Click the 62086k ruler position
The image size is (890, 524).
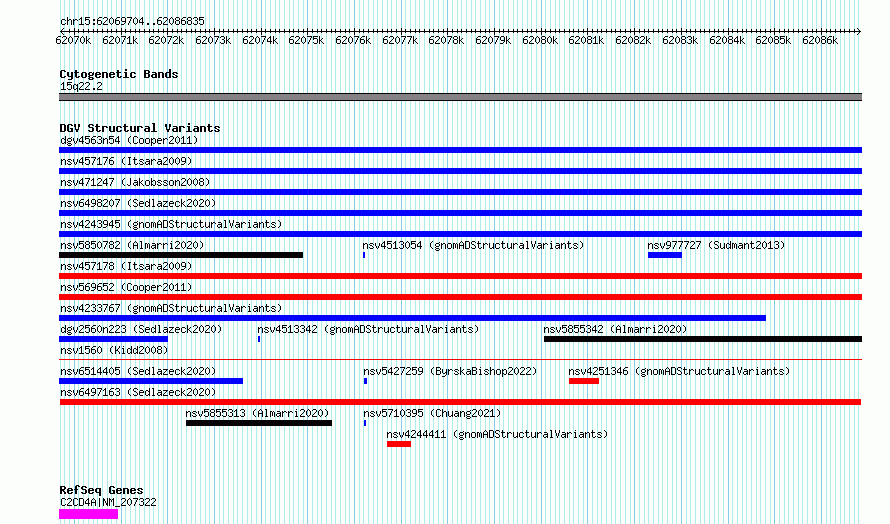[820, 40]
